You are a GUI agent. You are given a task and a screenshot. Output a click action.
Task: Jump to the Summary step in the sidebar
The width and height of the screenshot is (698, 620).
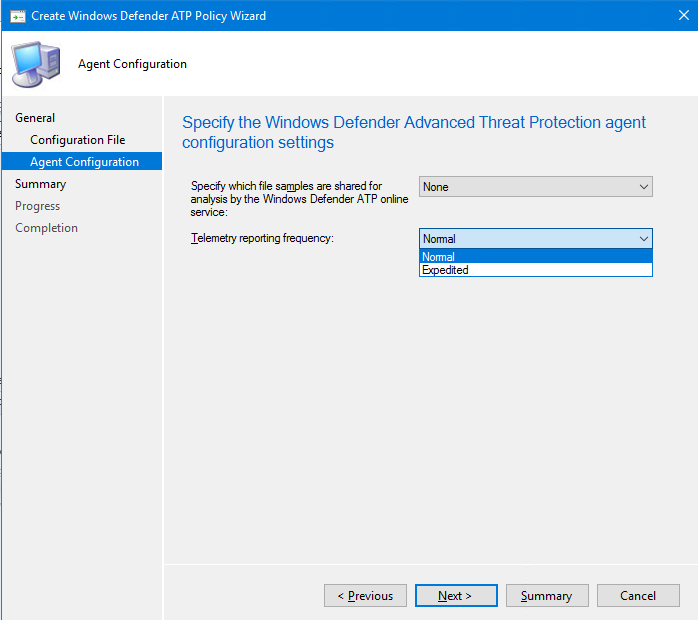tap(40, 184)
